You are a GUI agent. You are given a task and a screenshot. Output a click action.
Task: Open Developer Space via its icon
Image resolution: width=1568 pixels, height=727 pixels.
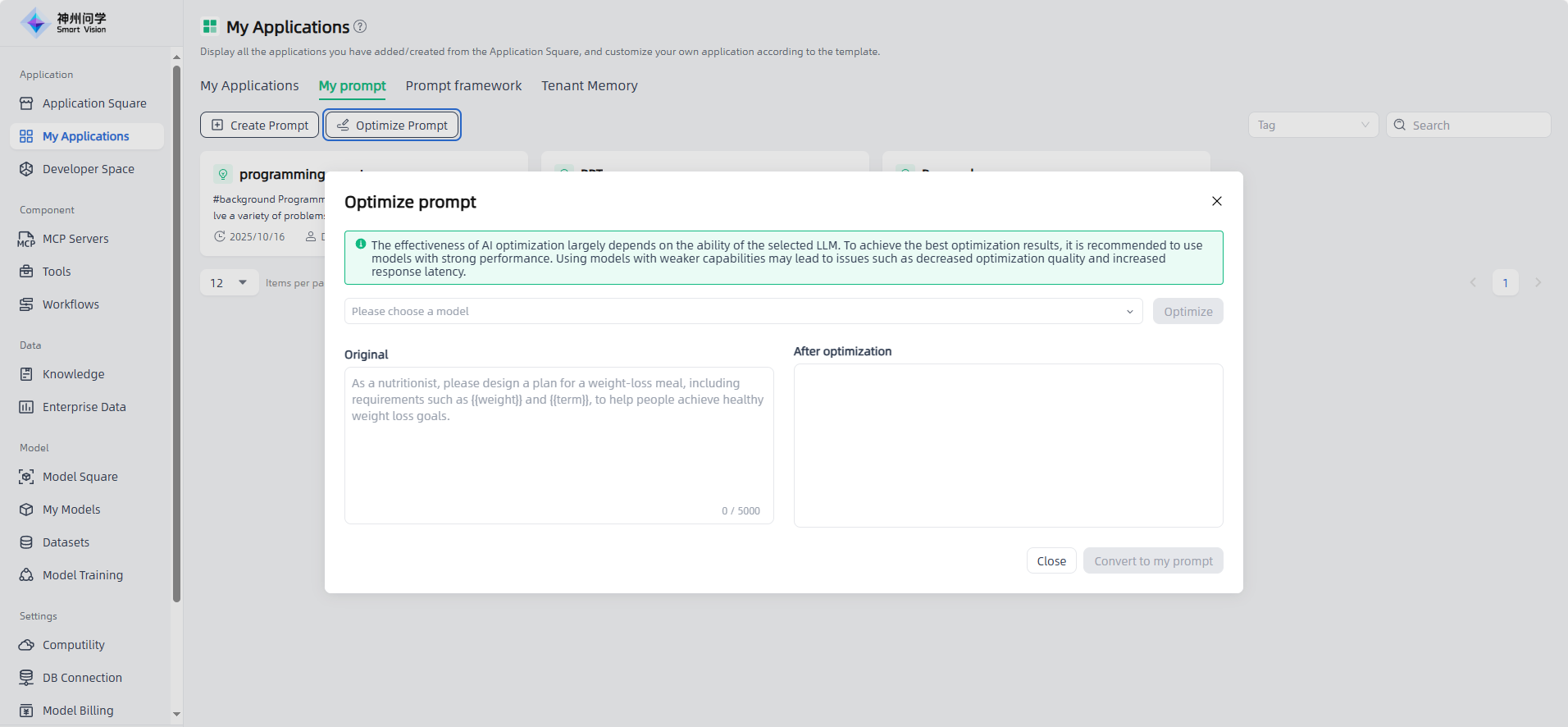pos(26,169)
